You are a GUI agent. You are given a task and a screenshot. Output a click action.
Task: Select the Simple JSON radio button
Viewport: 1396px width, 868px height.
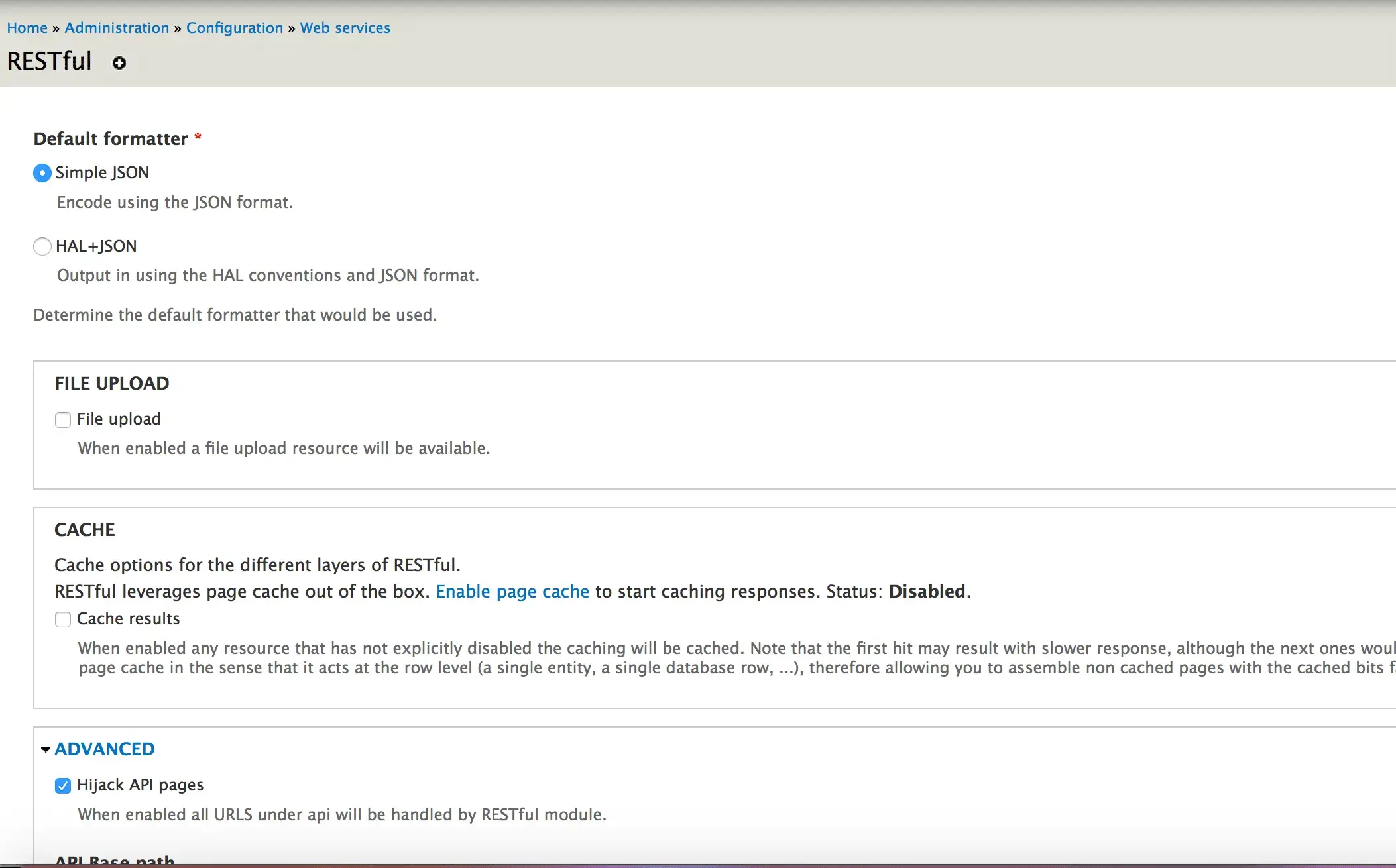point(42,173)
